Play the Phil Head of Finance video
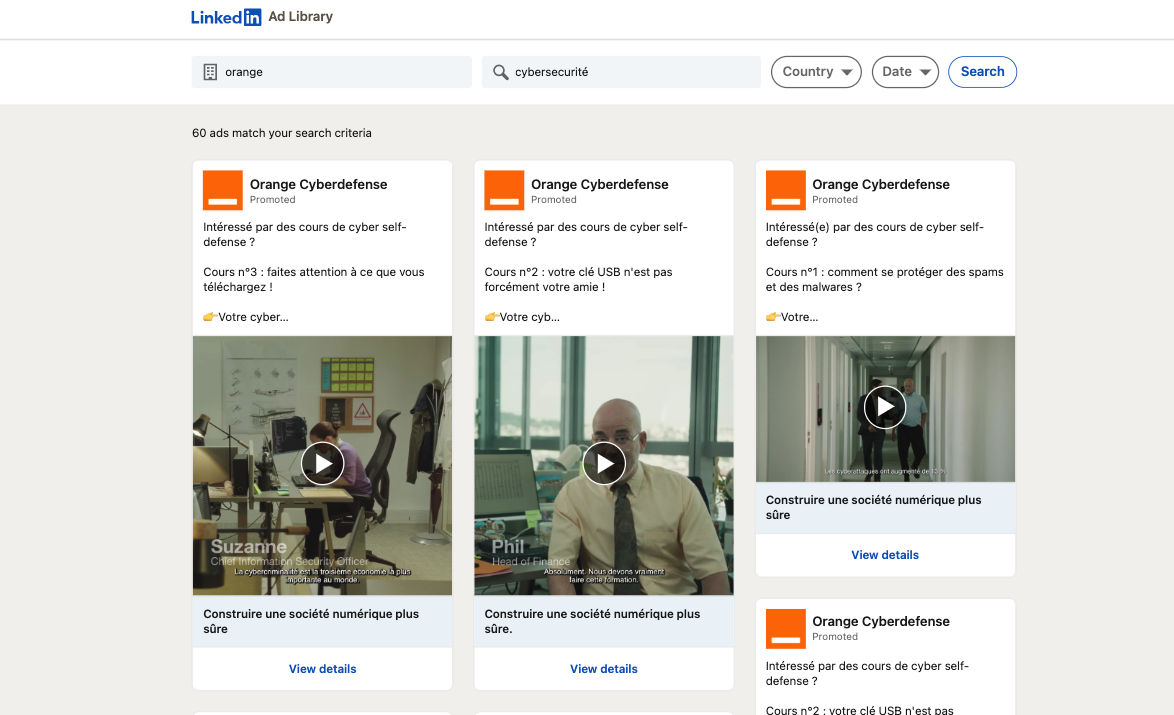 [604, 463]
